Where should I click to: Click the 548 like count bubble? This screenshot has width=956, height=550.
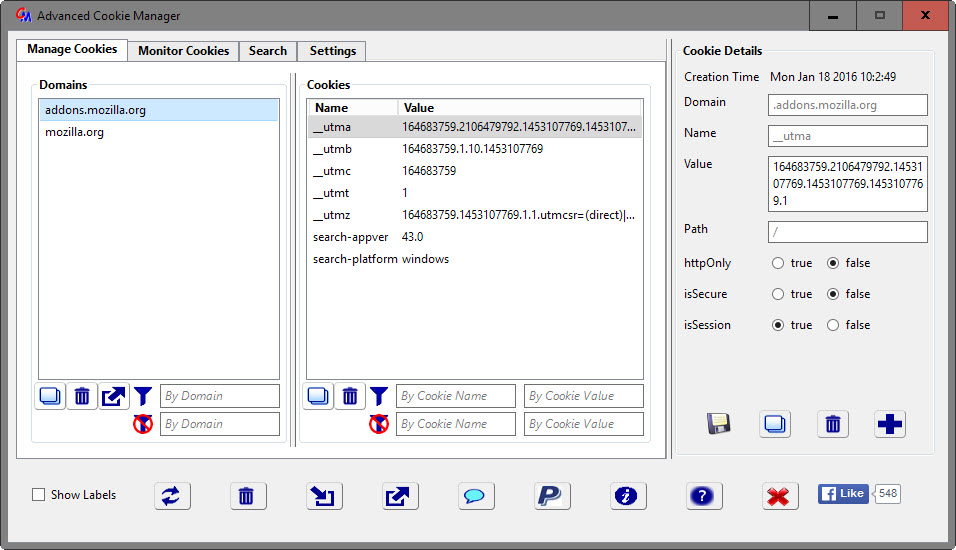coord(887,493)
